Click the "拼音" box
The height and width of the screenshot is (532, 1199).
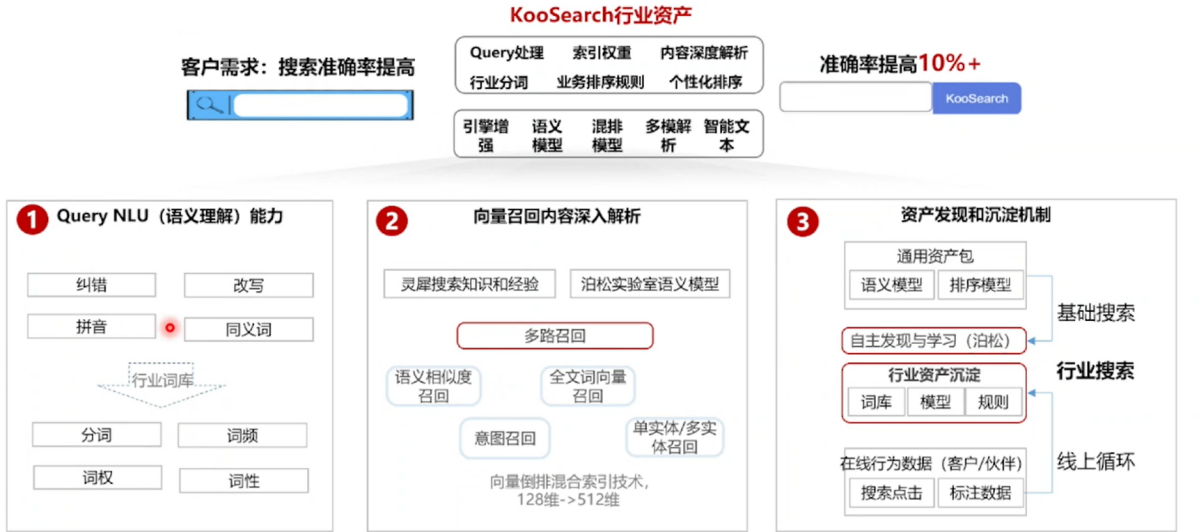click(x=92, y=326)
